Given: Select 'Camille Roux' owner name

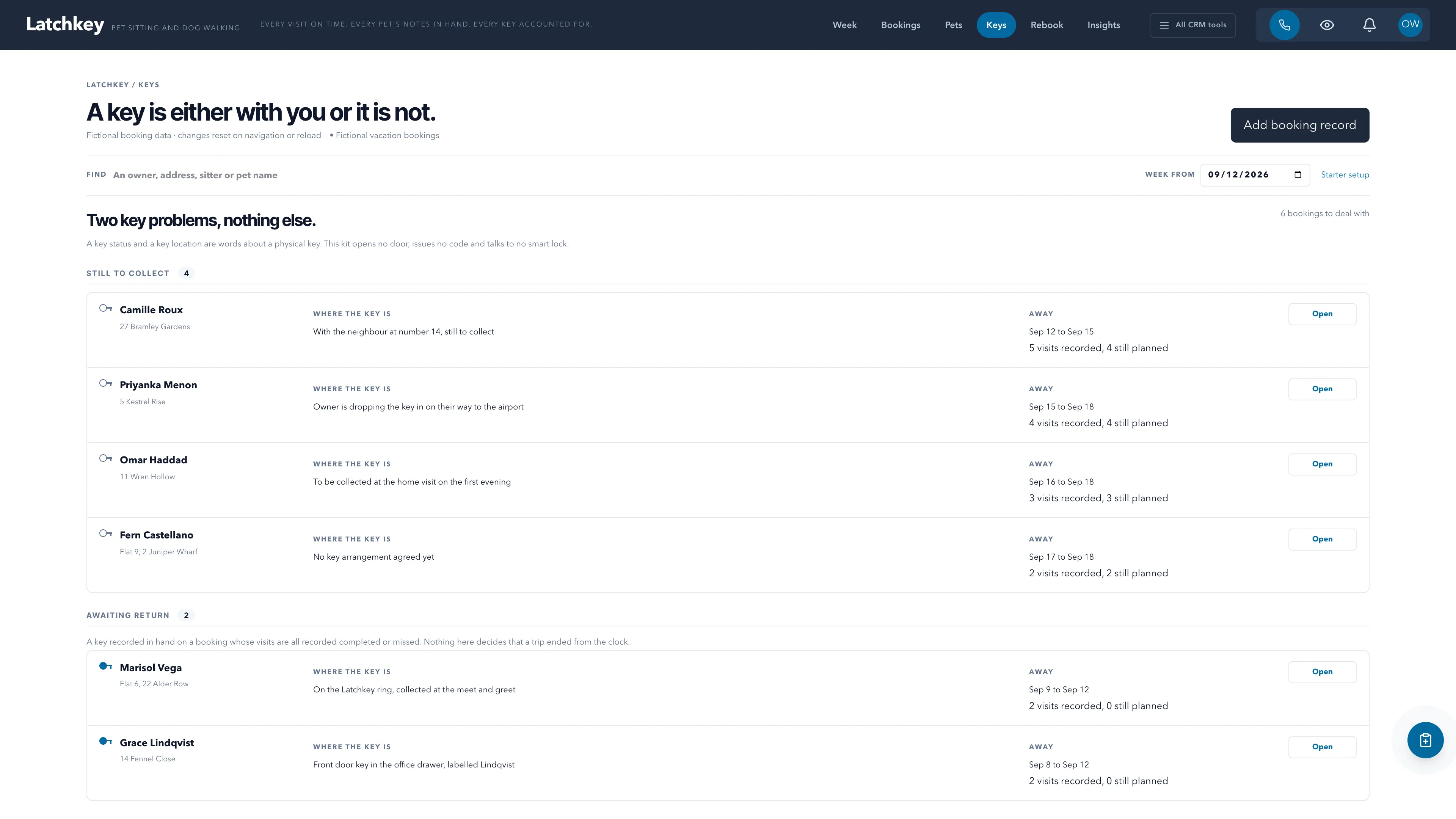Looking at the screenshot, I should (151, 310).
